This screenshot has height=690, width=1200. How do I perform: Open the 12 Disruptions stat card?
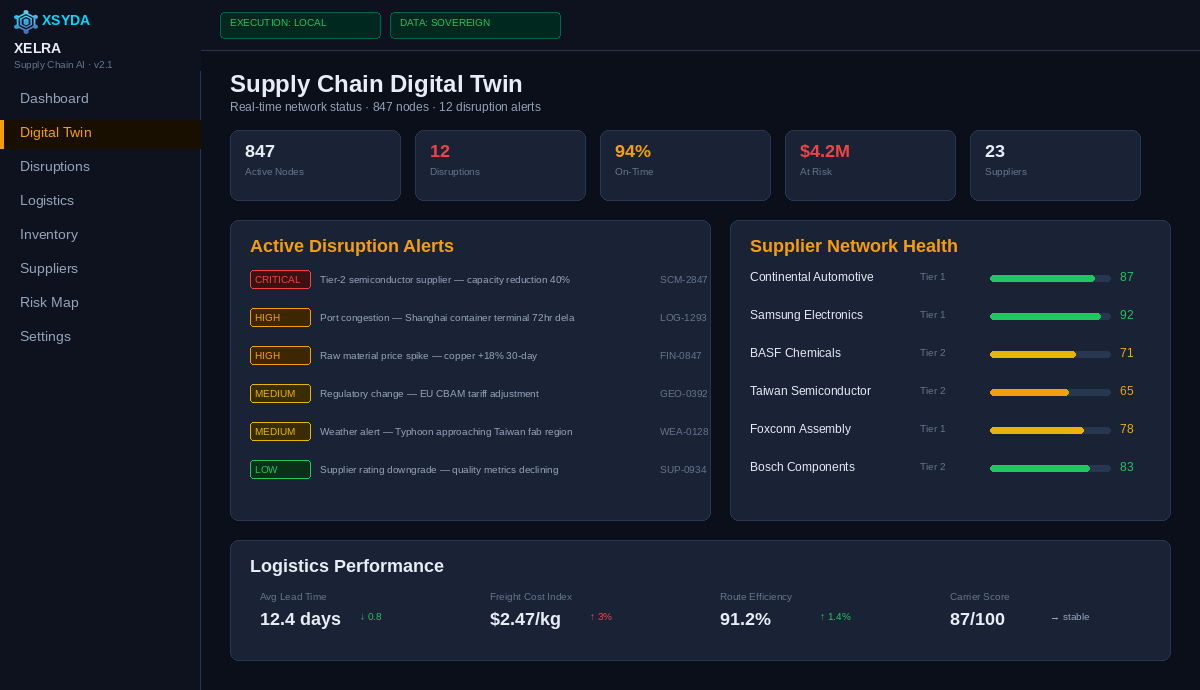pos(500,165)
